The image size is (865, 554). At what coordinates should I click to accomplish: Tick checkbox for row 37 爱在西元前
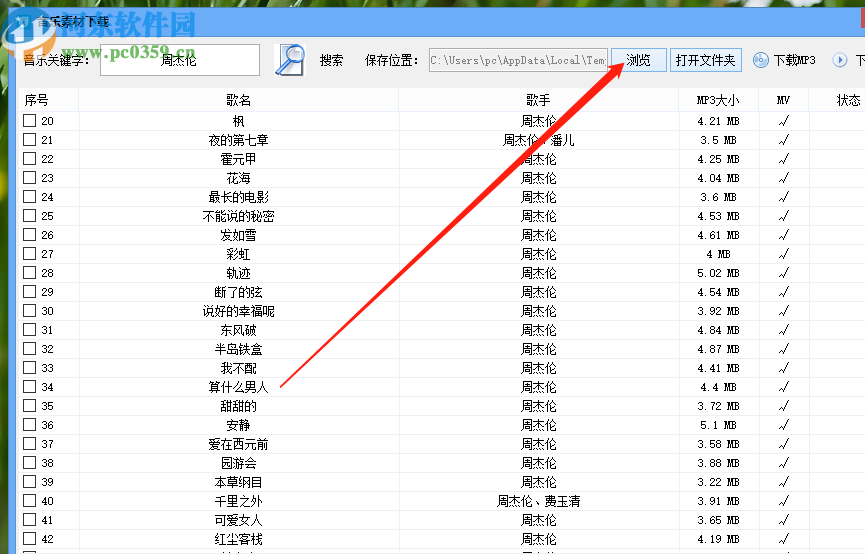(x=30, y=444)
